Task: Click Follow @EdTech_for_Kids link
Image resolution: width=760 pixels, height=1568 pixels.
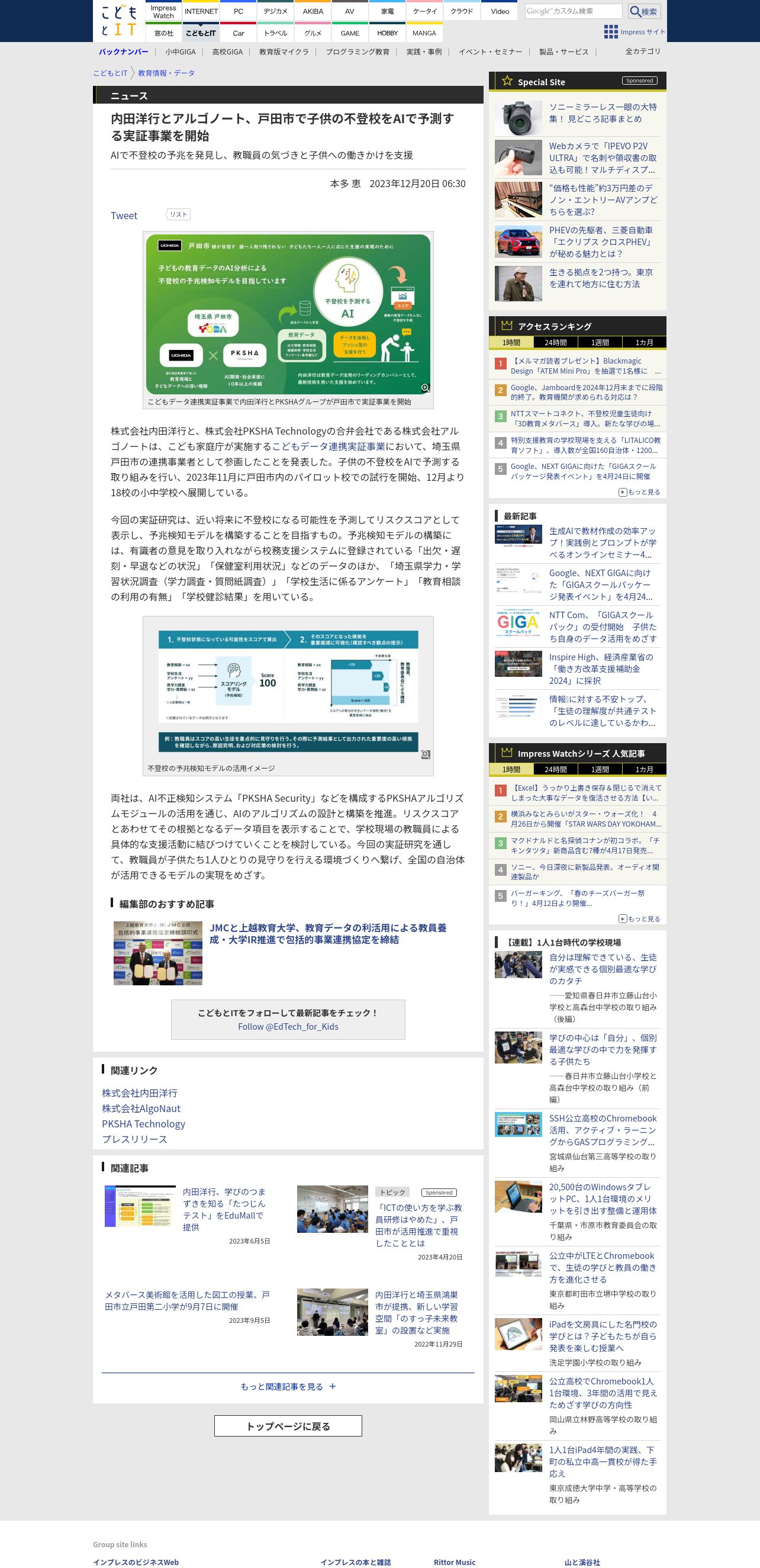Action: coord(288,1026)
